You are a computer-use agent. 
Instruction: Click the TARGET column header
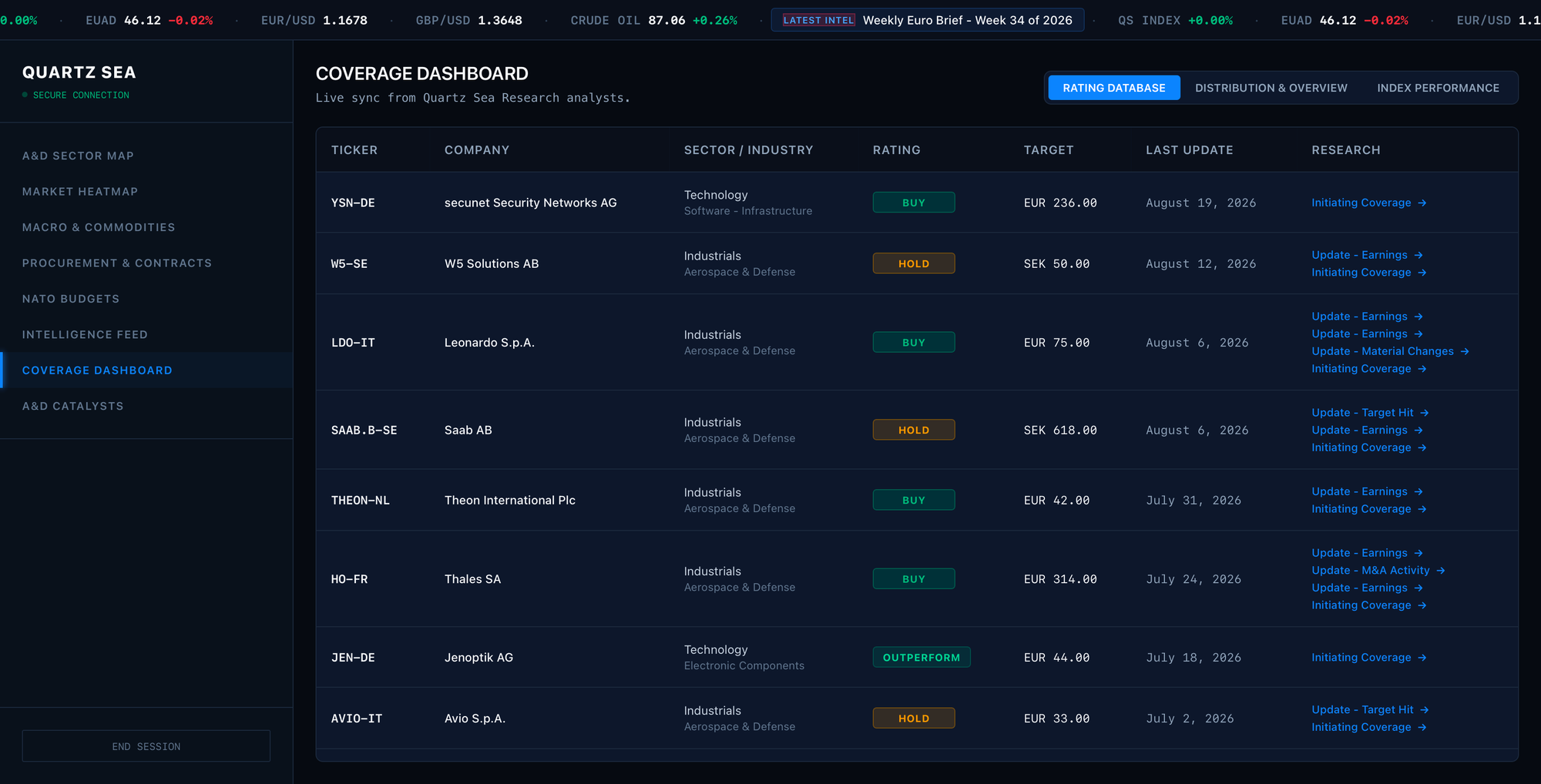[x=1049, y=150]
